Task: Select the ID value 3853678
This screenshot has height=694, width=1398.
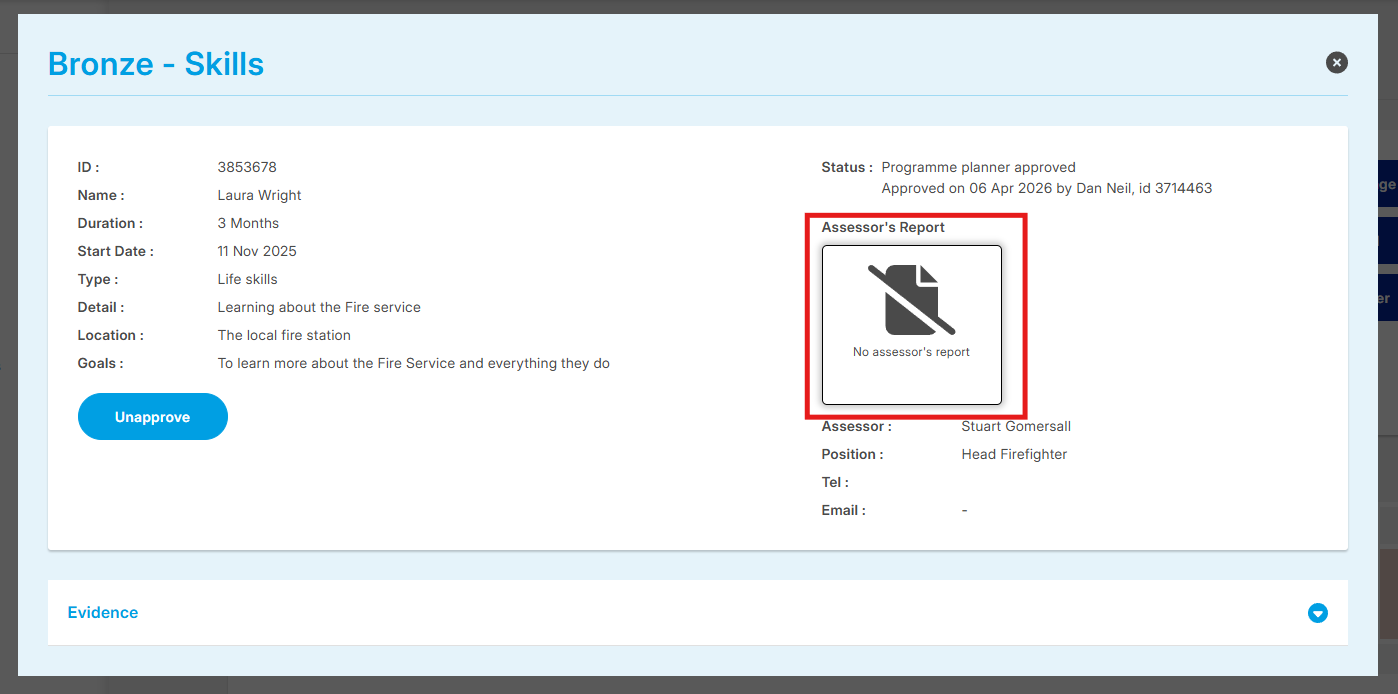Action: tap(247, 167)
